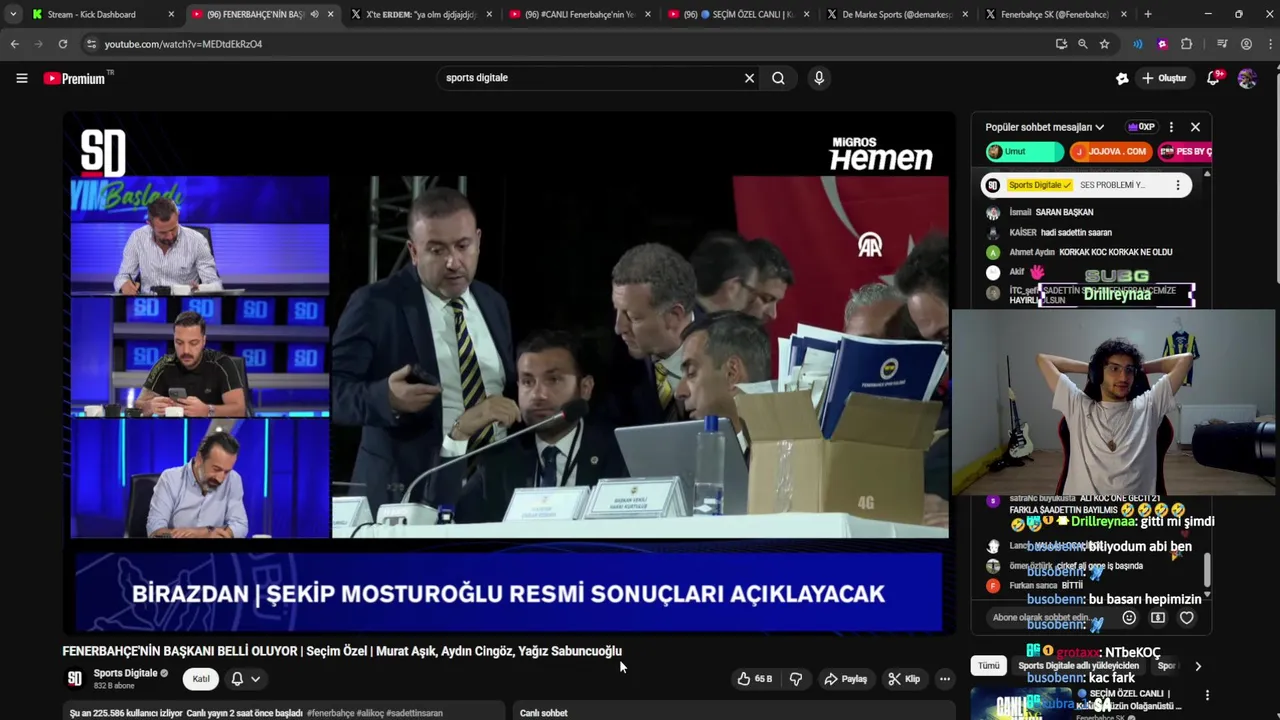This screenshot has width=1280, height=720.
Task: Create a Klip from video
Action: pos(904,679)
